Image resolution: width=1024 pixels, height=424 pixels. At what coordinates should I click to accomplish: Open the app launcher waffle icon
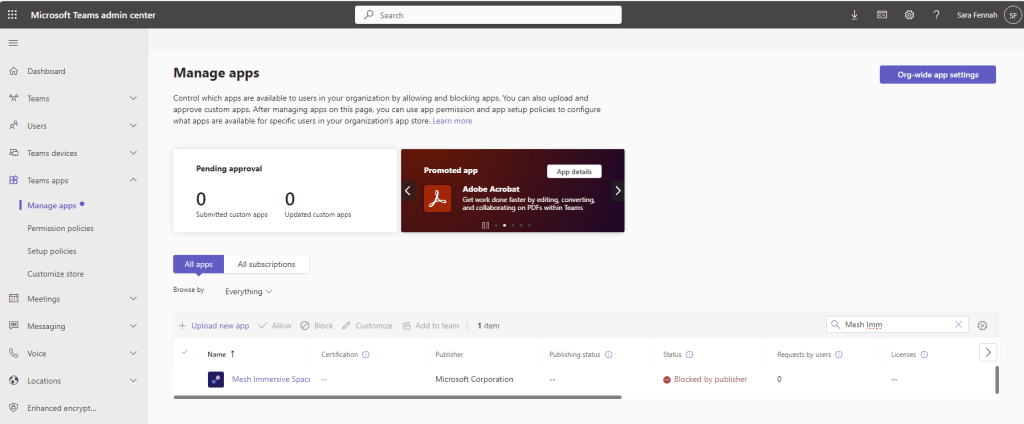click(12, 15)
